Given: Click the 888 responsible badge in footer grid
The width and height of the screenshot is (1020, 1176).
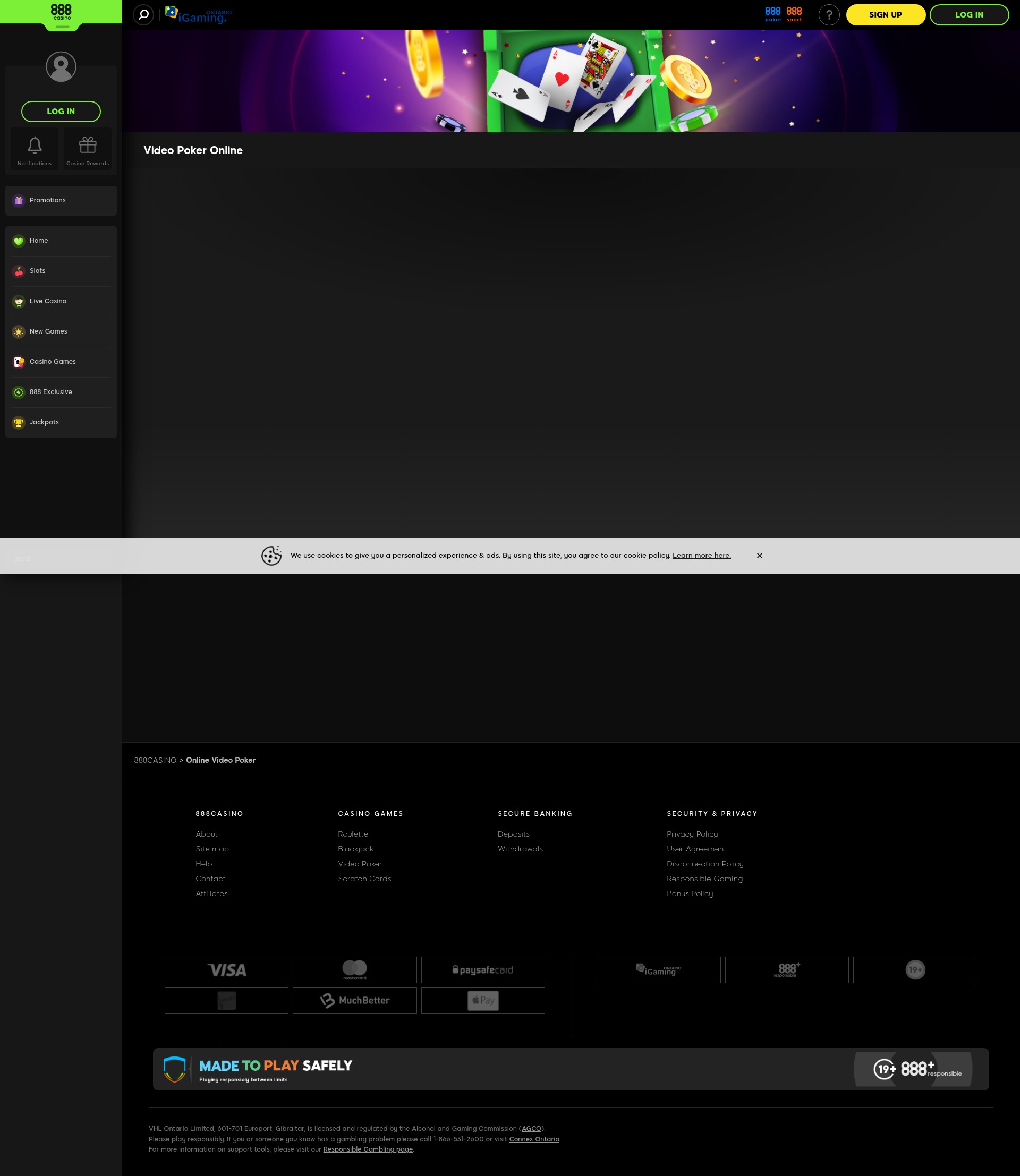Looking at the screenshot, I should [787, 970].
